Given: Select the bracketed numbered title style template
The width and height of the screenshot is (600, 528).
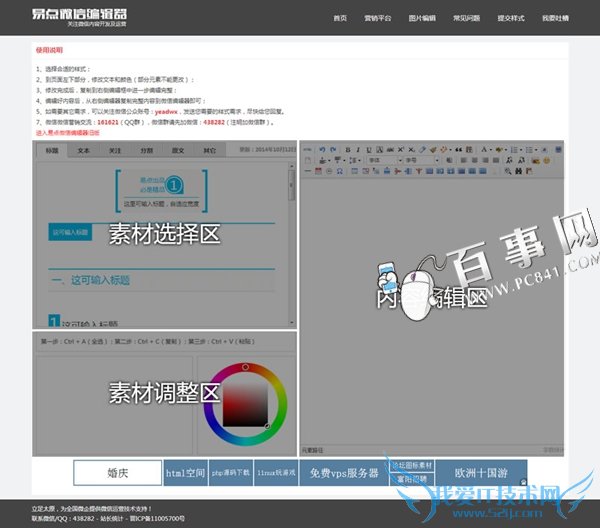Looking at the screenshot, I should click(x=161, y=191).
